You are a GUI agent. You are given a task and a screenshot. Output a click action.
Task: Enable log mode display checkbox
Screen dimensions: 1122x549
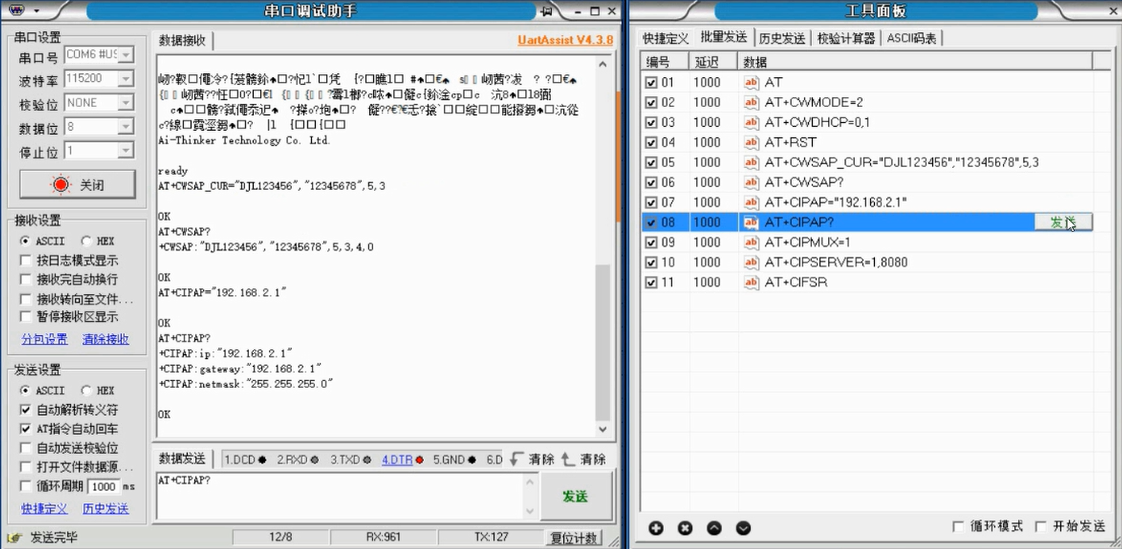pyautogui.click(x=26, y=261)
